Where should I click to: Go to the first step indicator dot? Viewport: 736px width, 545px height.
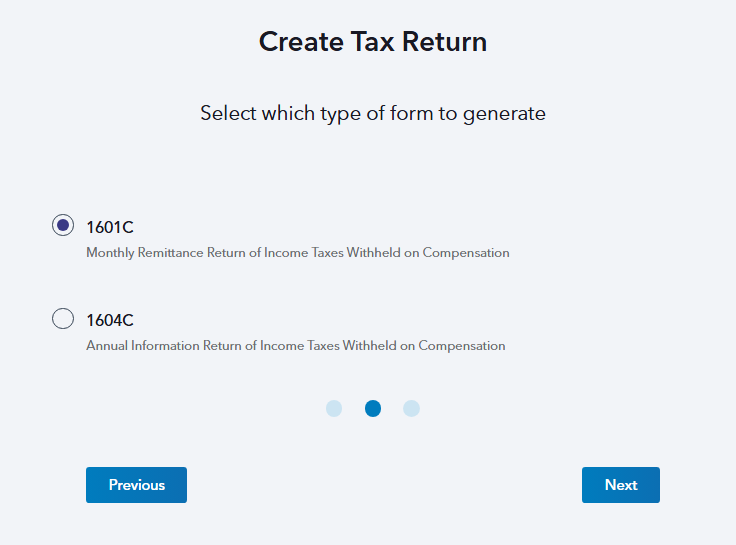[x=334, y=408]
